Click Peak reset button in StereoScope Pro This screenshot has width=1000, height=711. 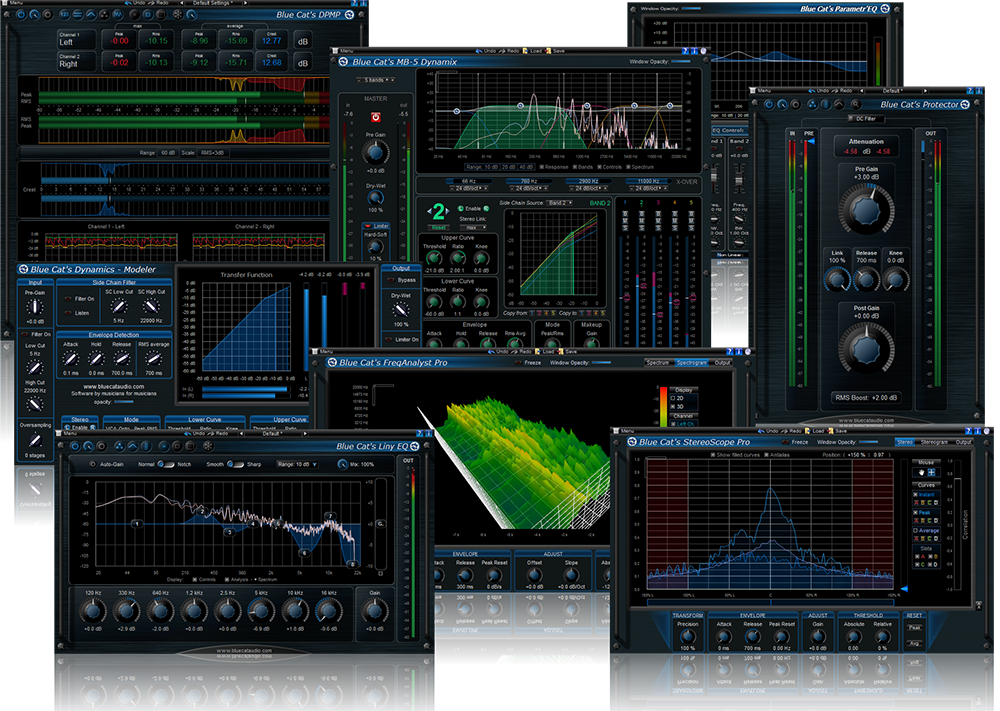click(x=915, y=627)
